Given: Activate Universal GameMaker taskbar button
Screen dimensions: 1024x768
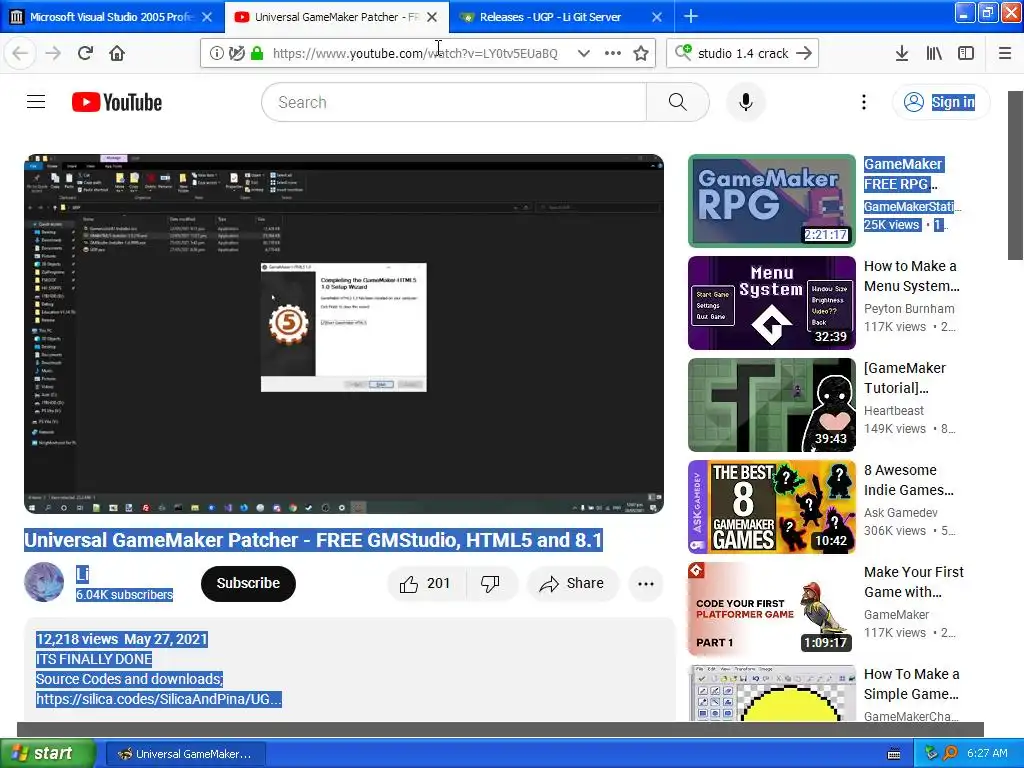Looking at the screenshot, I should coord(185,754).
